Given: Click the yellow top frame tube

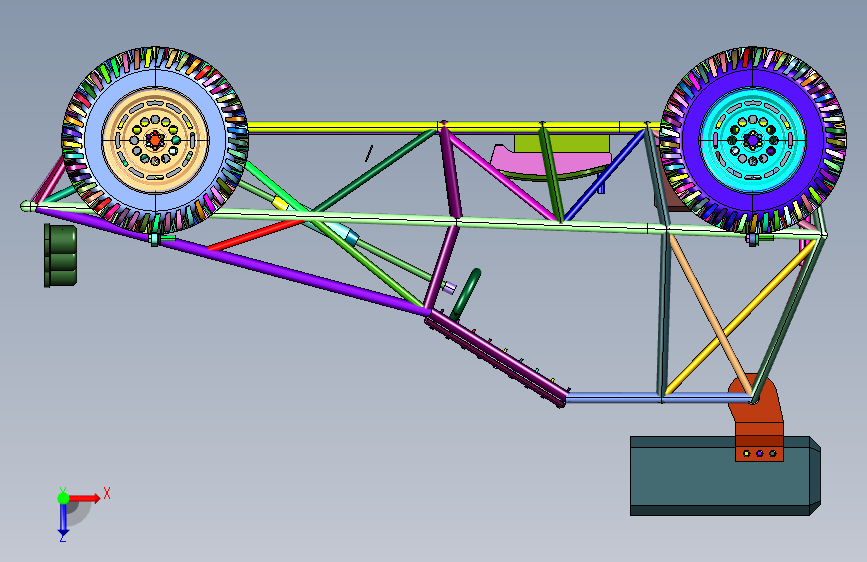Looking at the screenshot, I should [x=453, y=127].
